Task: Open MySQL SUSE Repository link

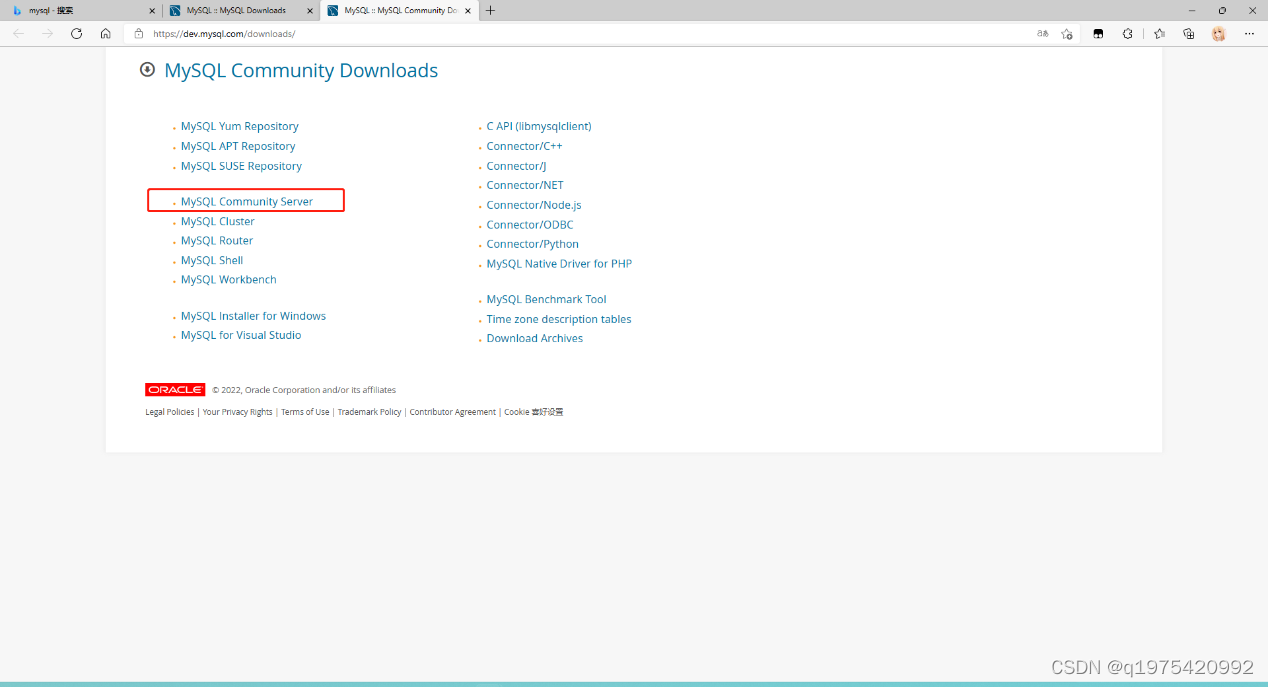Action: pos(241,166)
